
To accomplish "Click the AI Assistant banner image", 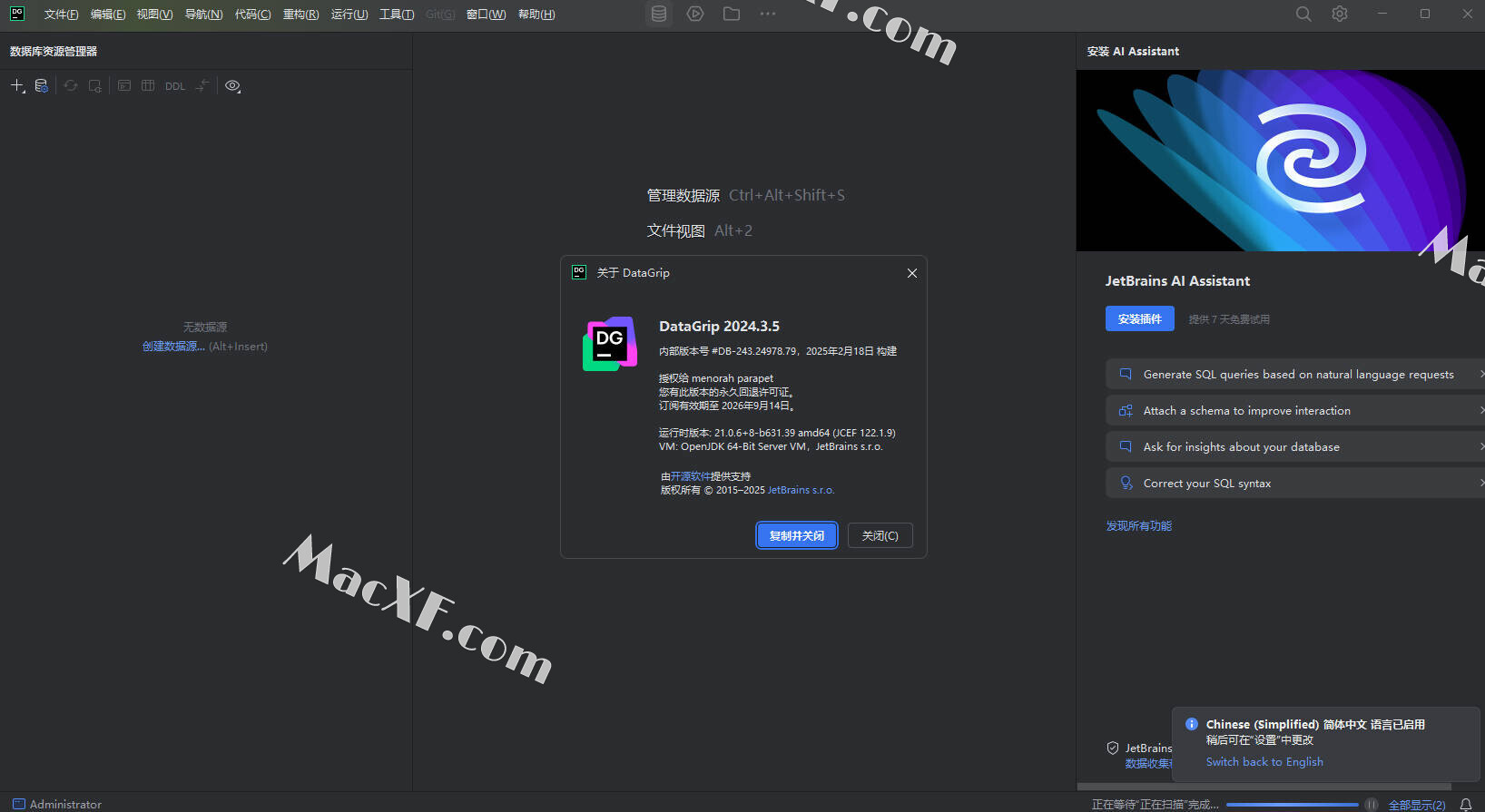I will pyautogui.click(x=1281, y=161).
